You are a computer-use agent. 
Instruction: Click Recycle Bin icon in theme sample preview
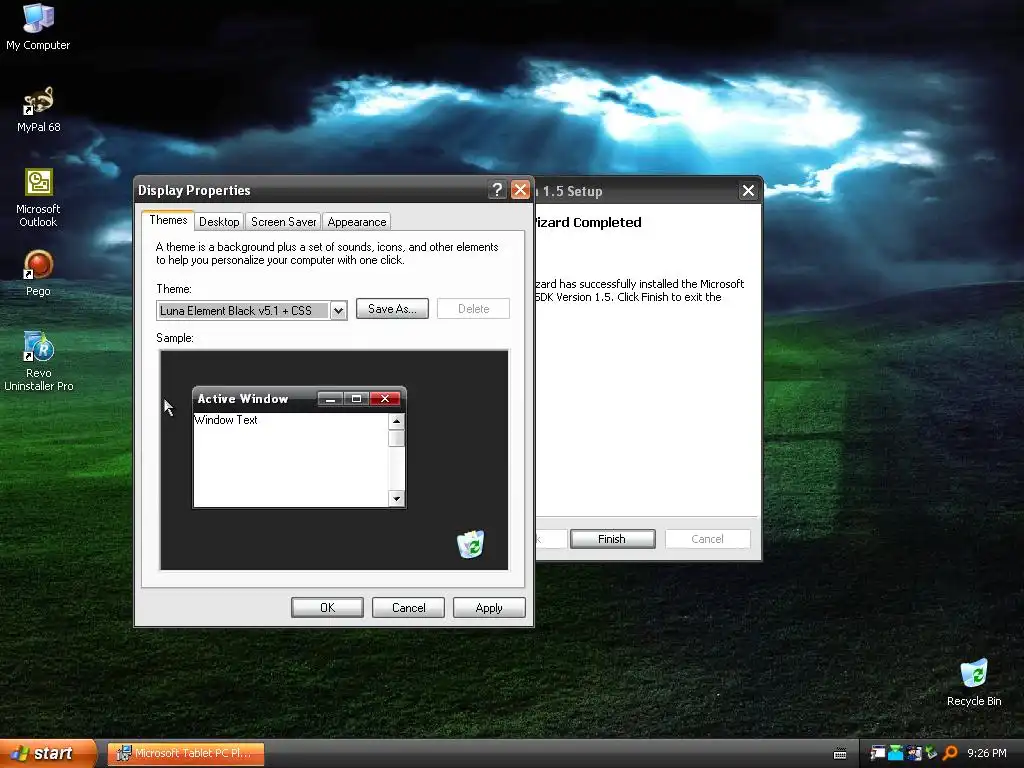coord(471,544)
